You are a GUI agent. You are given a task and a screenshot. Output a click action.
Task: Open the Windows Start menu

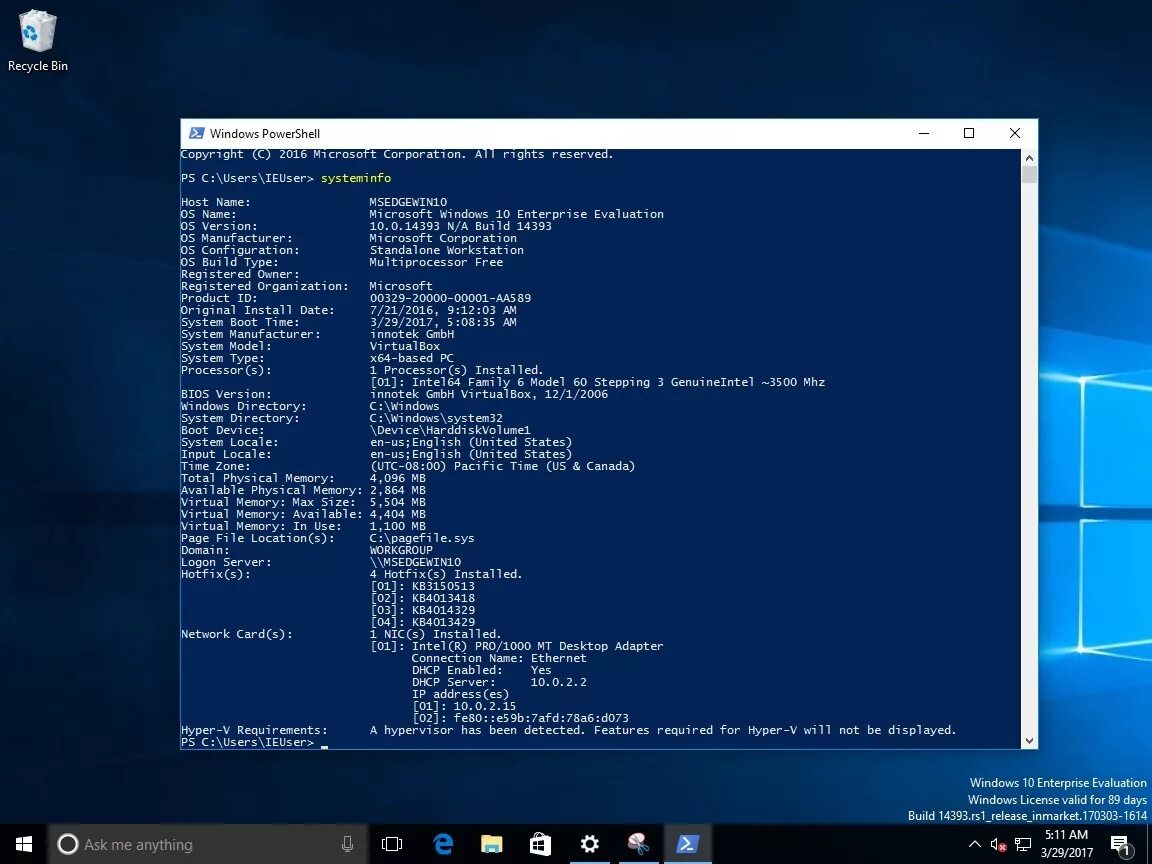[24, 844]
